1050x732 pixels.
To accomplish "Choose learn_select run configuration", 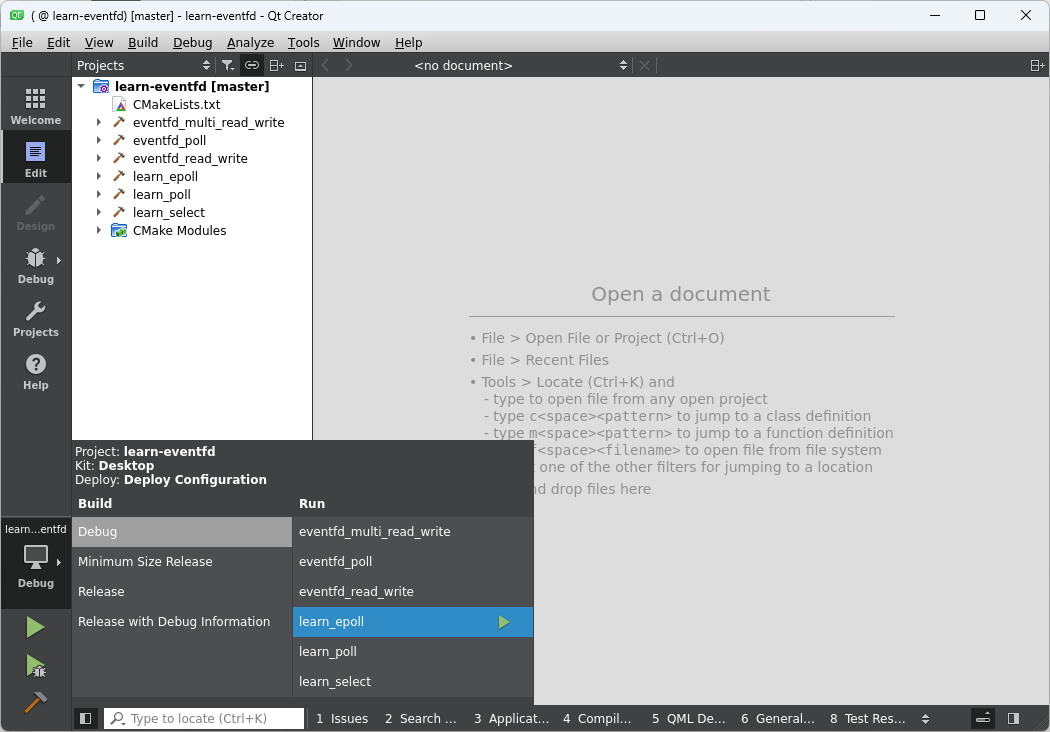I will pyautogui.click(x=413, y=682).
